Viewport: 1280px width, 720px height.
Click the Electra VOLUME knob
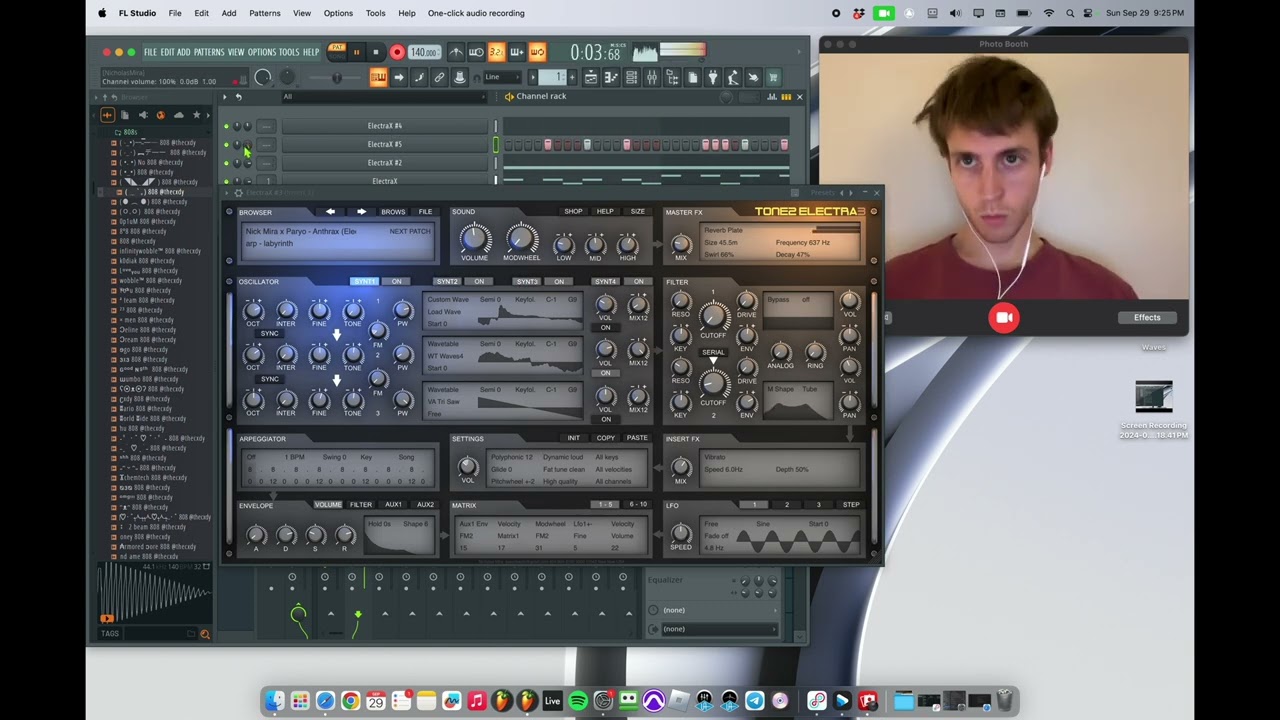pyautogui.click(x=474, y=239)
